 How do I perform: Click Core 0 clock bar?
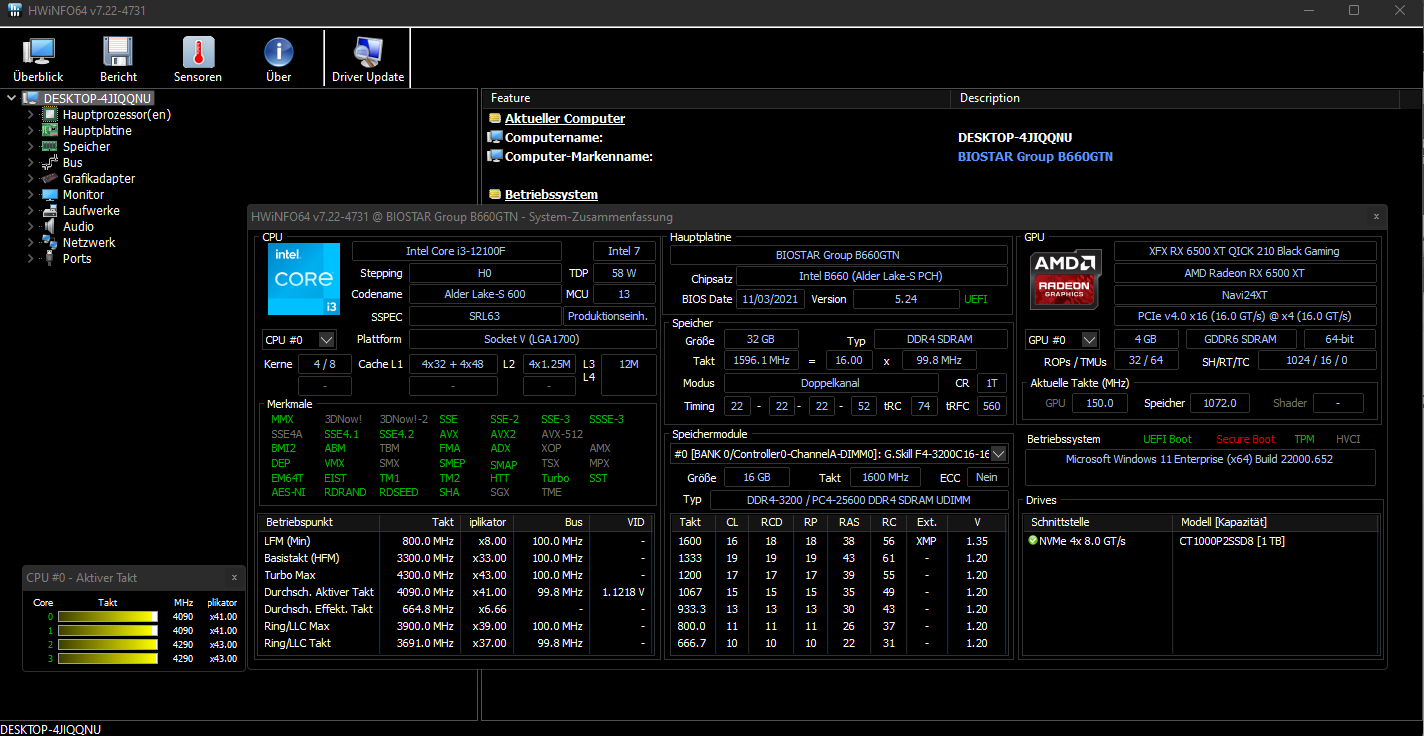coord(108,617)
